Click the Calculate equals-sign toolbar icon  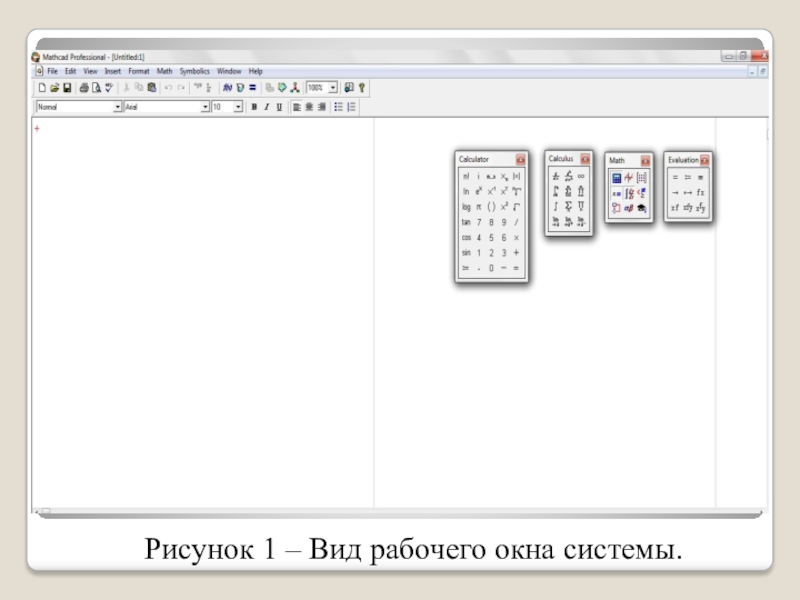coord(253,88)
